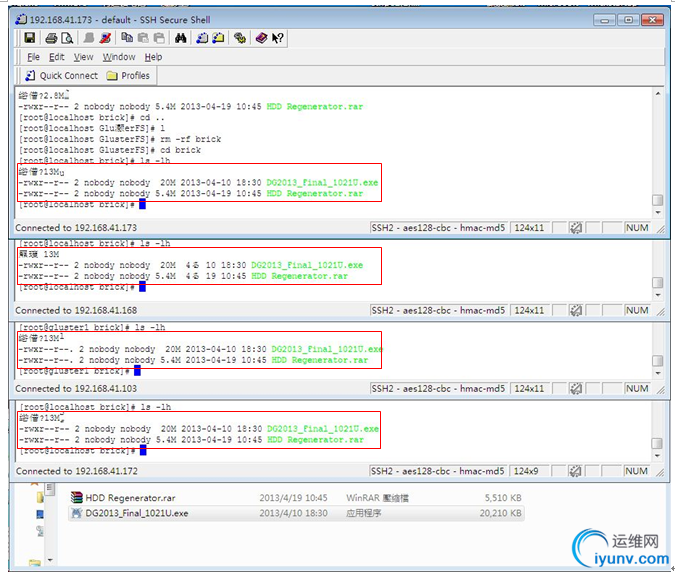Click the status bar icon in 192.168.41.168 window
Viewport: 675px width, 575px height.
tap(577, 310)
